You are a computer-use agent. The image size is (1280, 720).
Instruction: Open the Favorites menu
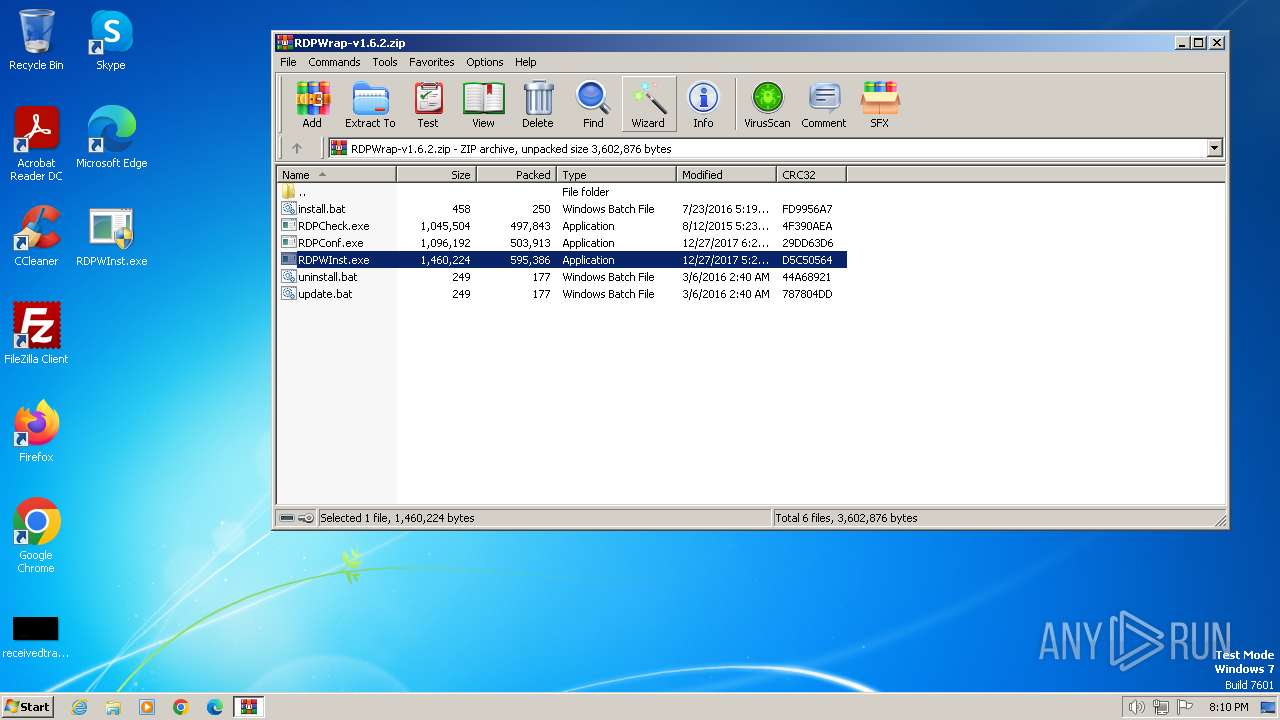432,62
